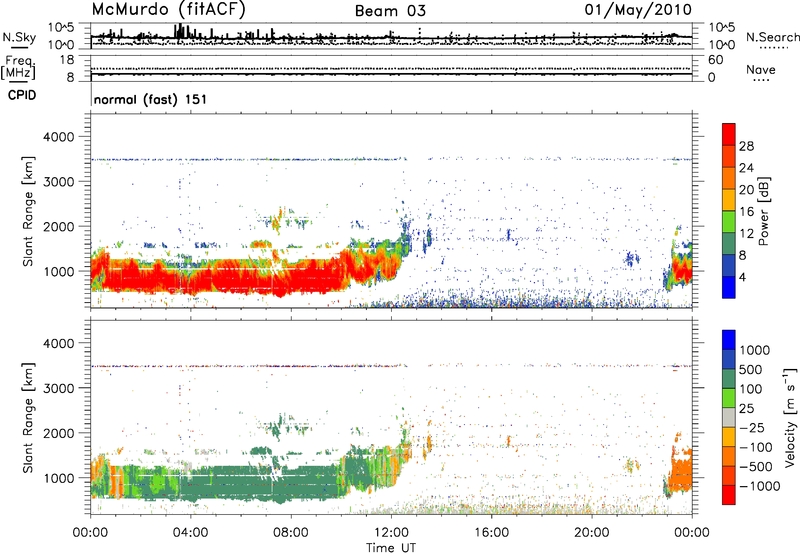This screenshot has height=554, width=800.
Task: Click the McMurdo (fitACF) plot title
Action: point(168,10)
